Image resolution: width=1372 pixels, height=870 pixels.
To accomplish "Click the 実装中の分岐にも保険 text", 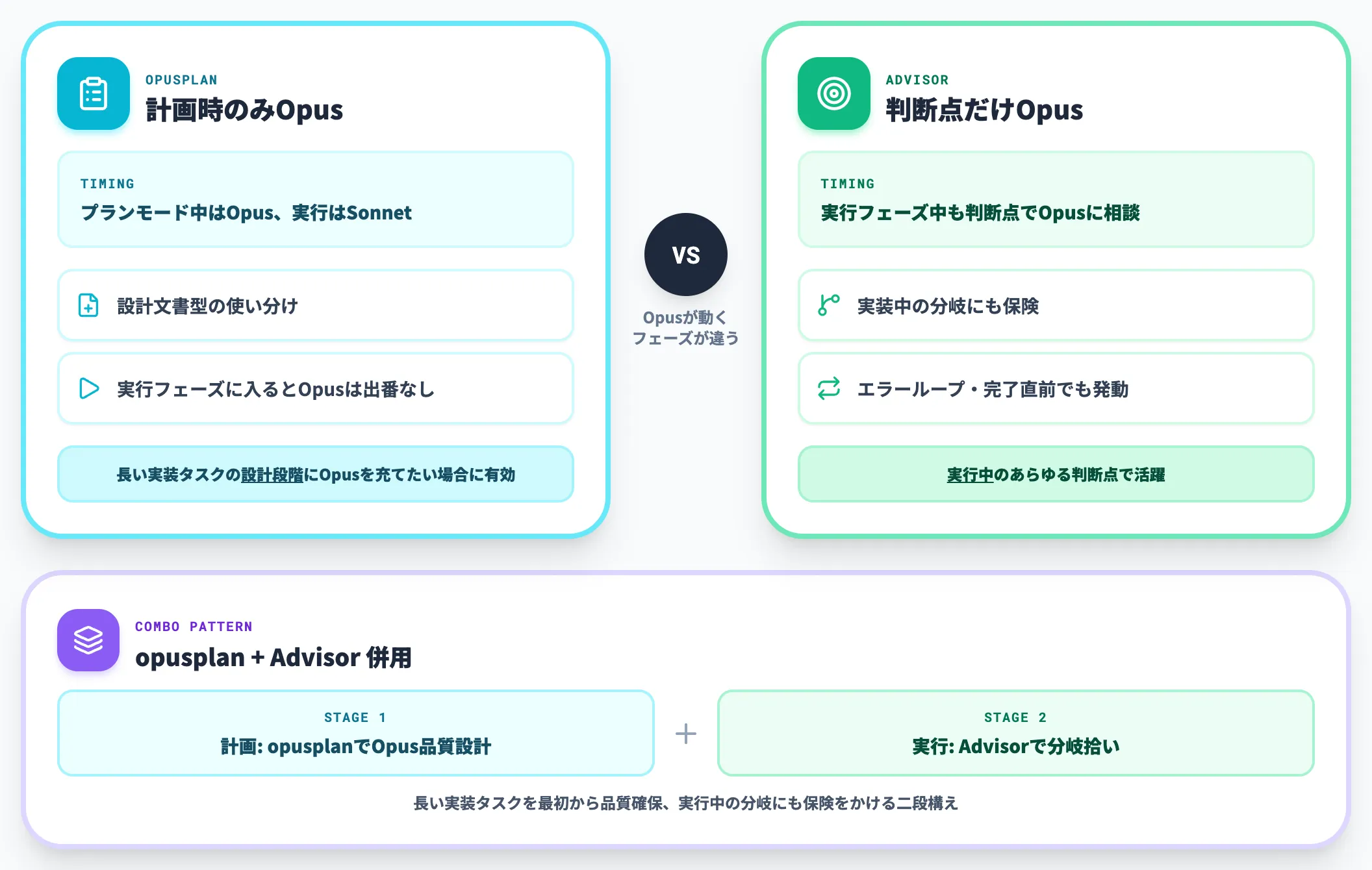I will 948,306.
